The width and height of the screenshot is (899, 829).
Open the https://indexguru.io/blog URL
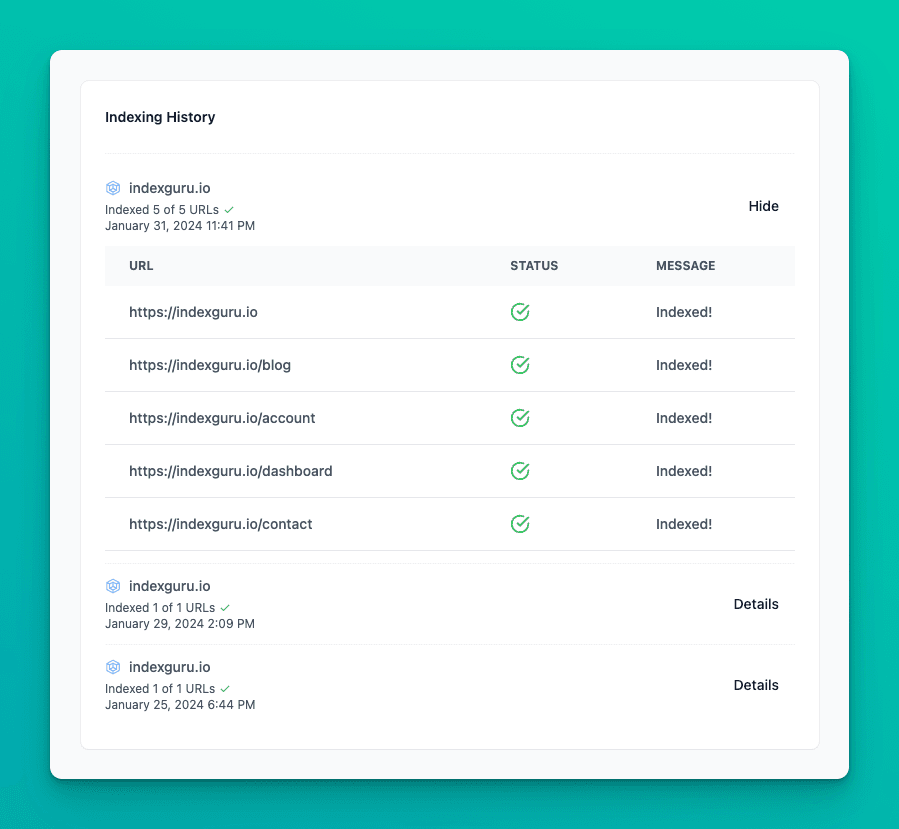(210, 365)
